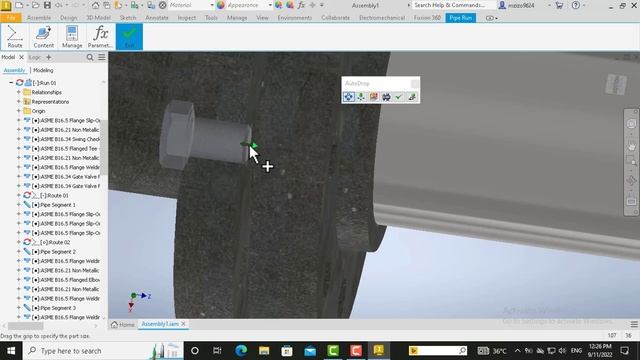The image size is (640, 360).
Task: Select the Run 01 tree item
Action: click(x=44, y=83)
